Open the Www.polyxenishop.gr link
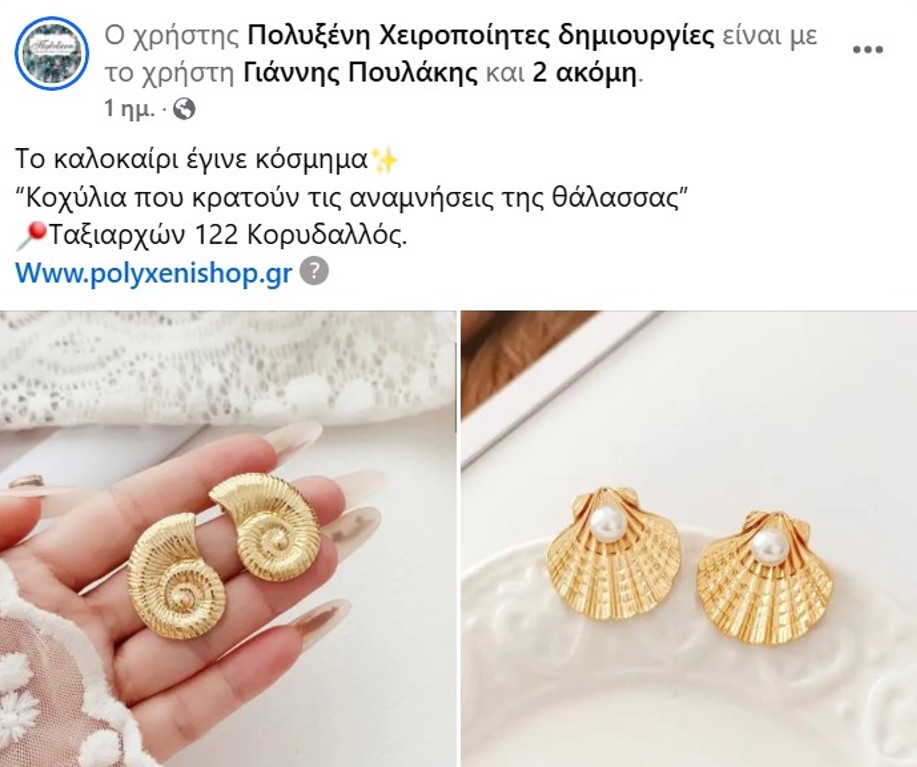917x767 pixels. [x=153, y=272]
